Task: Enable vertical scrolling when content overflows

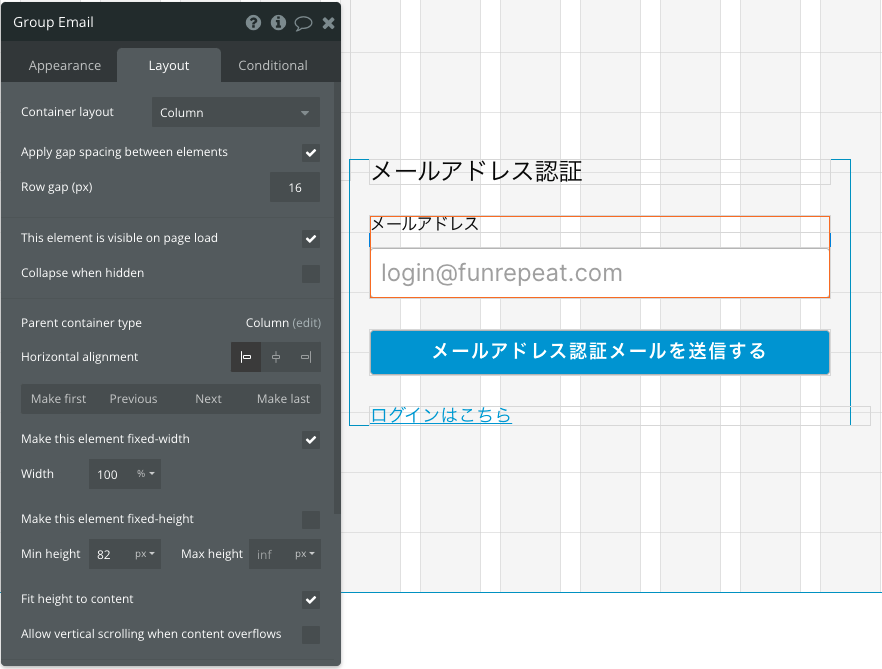Action: [x=310, y=635]
